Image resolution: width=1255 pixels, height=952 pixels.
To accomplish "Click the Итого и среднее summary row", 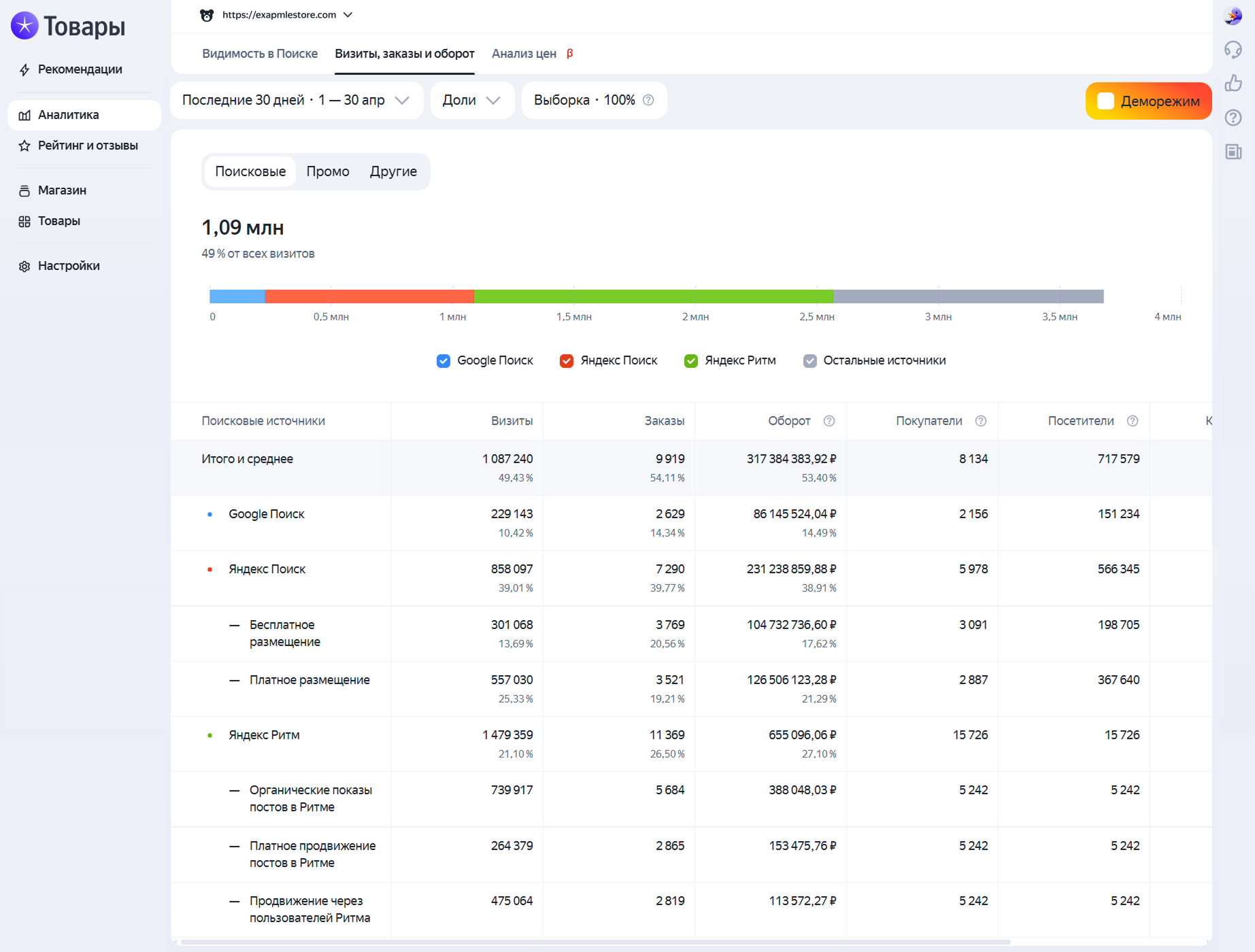I will click(691, 468).
